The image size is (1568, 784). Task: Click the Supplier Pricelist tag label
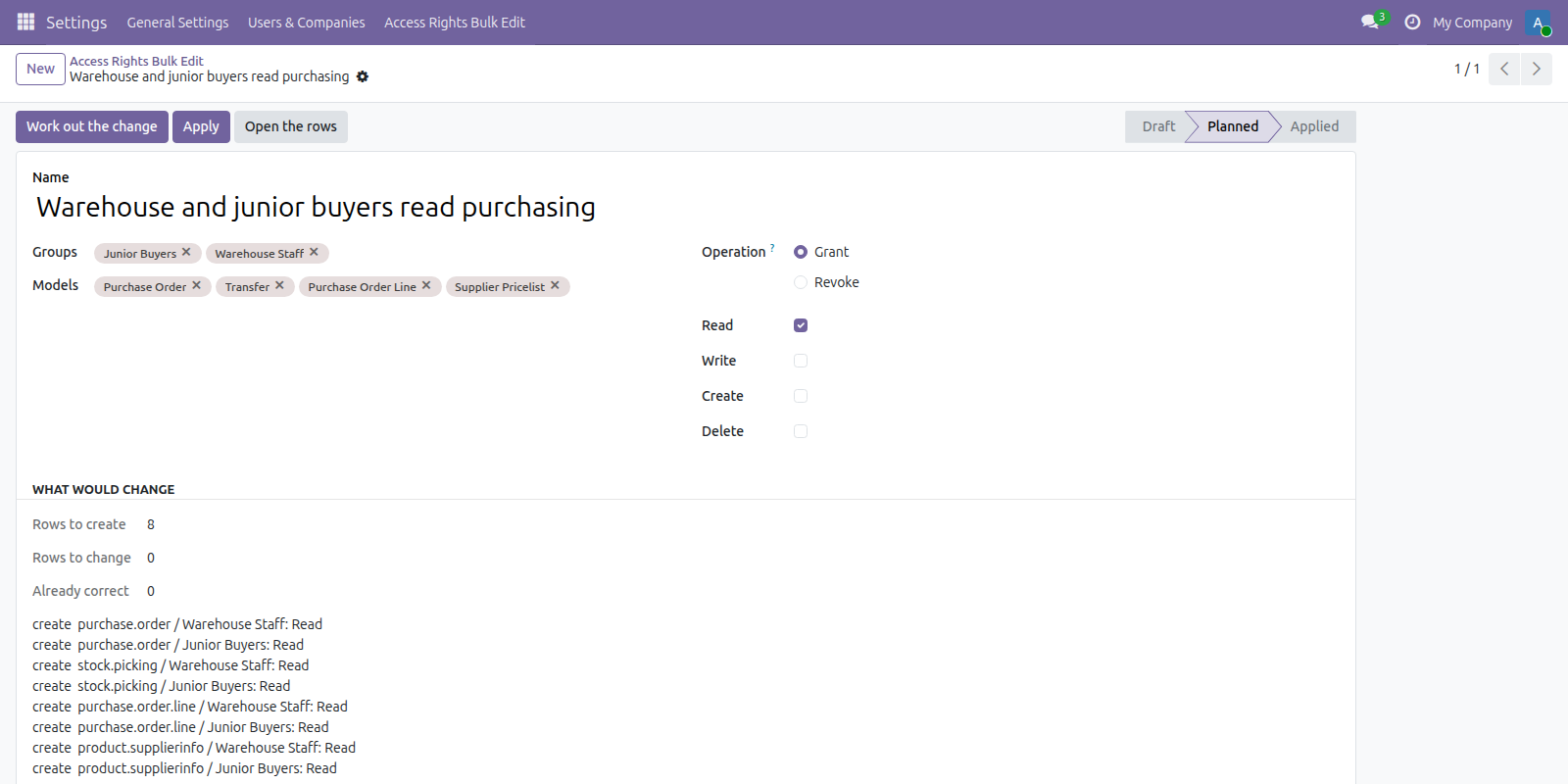tap(500, 287)
